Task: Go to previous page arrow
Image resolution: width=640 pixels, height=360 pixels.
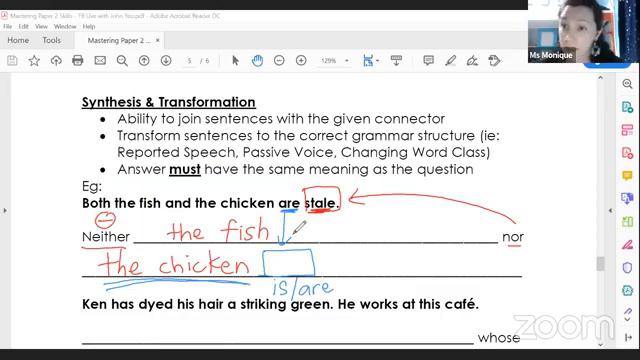Action: [144, 61]
